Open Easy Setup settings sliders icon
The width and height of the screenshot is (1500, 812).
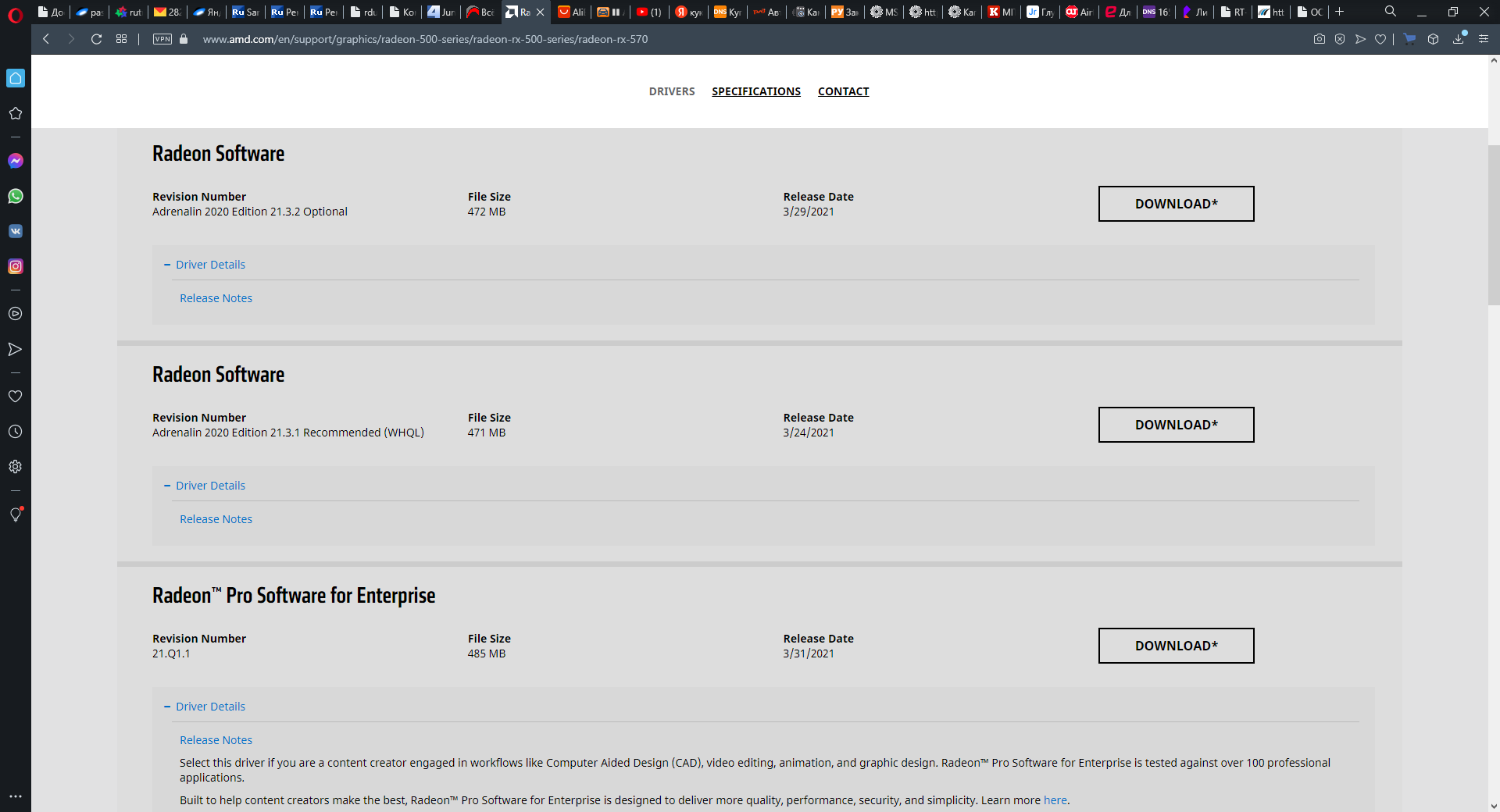coord(1484,39)
